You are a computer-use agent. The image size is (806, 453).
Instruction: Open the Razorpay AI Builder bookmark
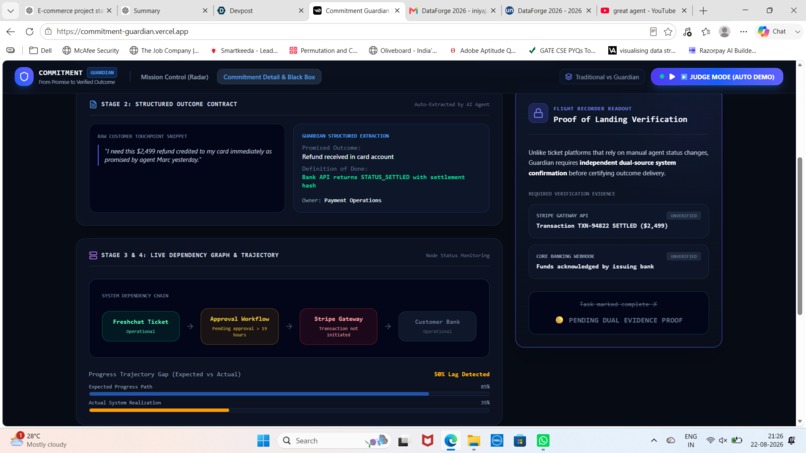(722, 50)
